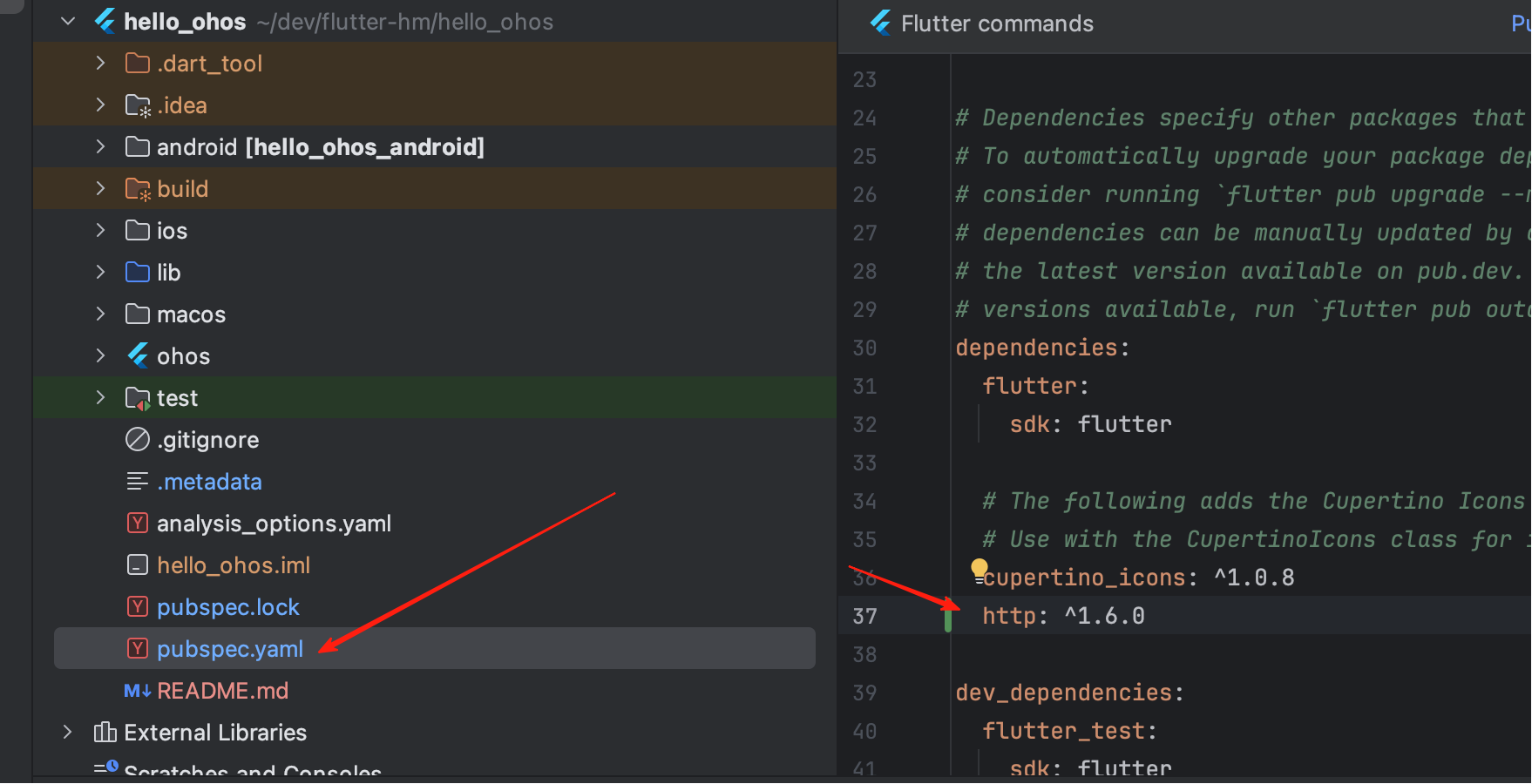Expand the test folder
Viewport: 1532px width, 784px height.
pyautogui.click(x=100, y=397)
